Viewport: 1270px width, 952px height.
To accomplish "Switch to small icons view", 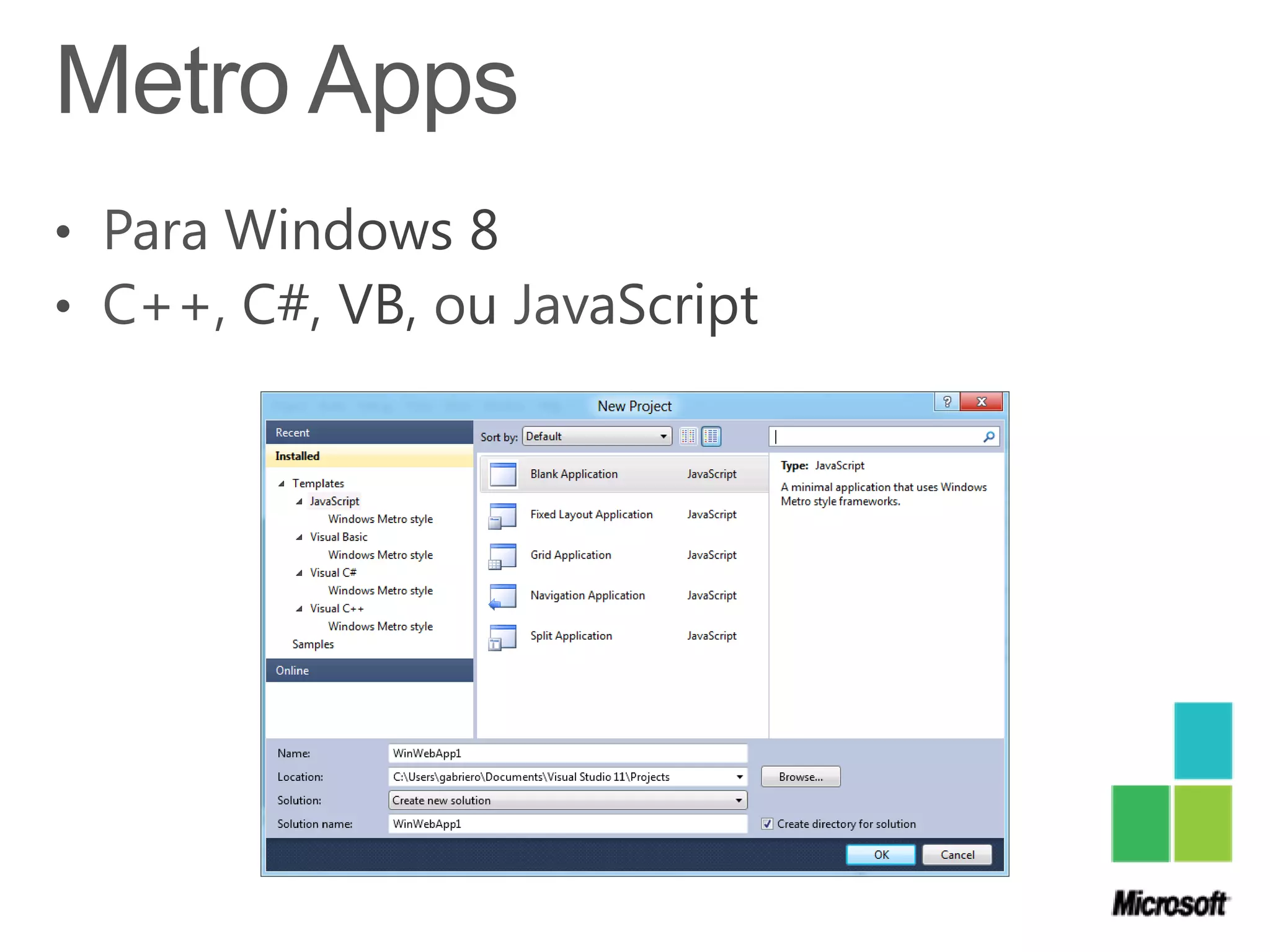I will coord(688,436).
